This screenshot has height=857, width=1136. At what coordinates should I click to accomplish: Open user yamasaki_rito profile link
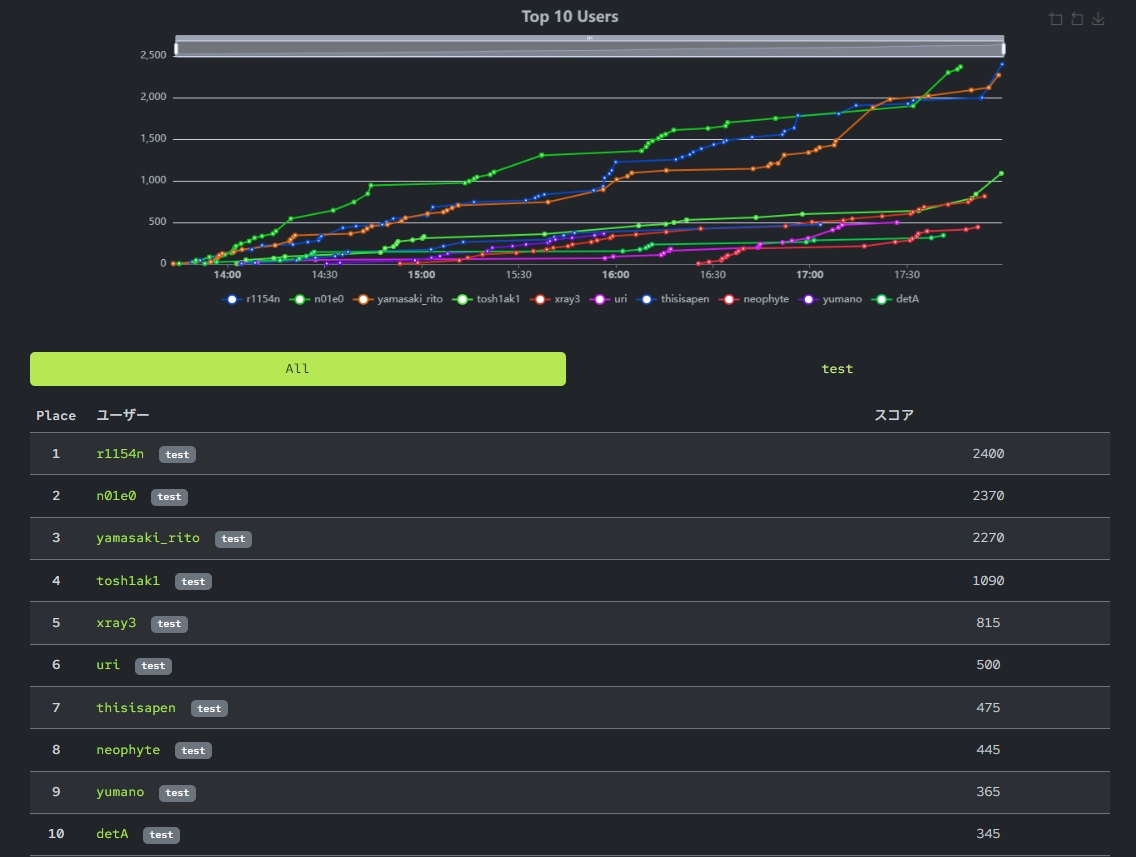click(x=148, y=538)
